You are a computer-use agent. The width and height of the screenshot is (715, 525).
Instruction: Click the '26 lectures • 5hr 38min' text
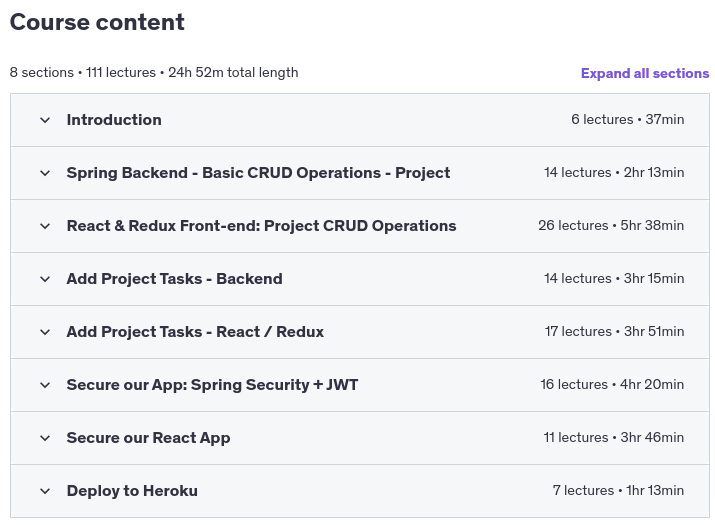click(x=611, y=225)
